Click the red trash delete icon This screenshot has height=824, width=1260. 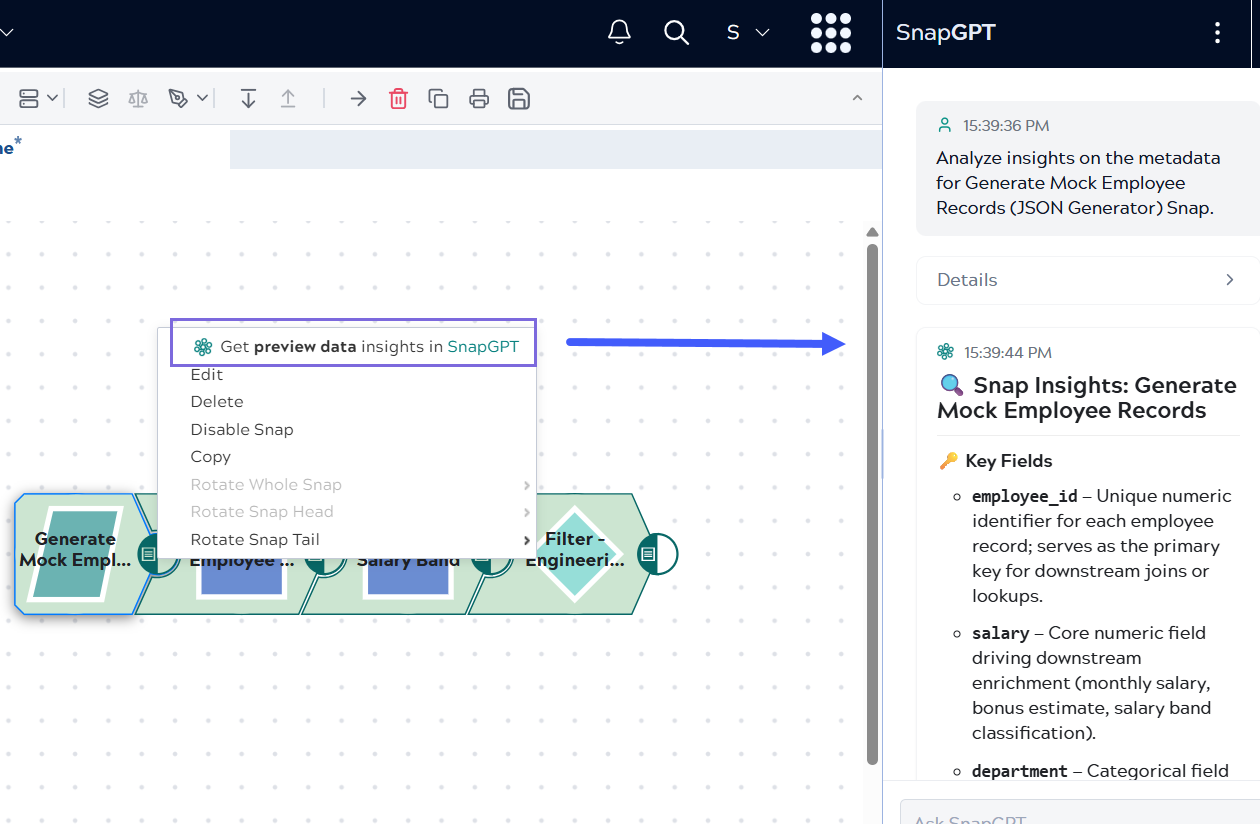pos(398,98)
